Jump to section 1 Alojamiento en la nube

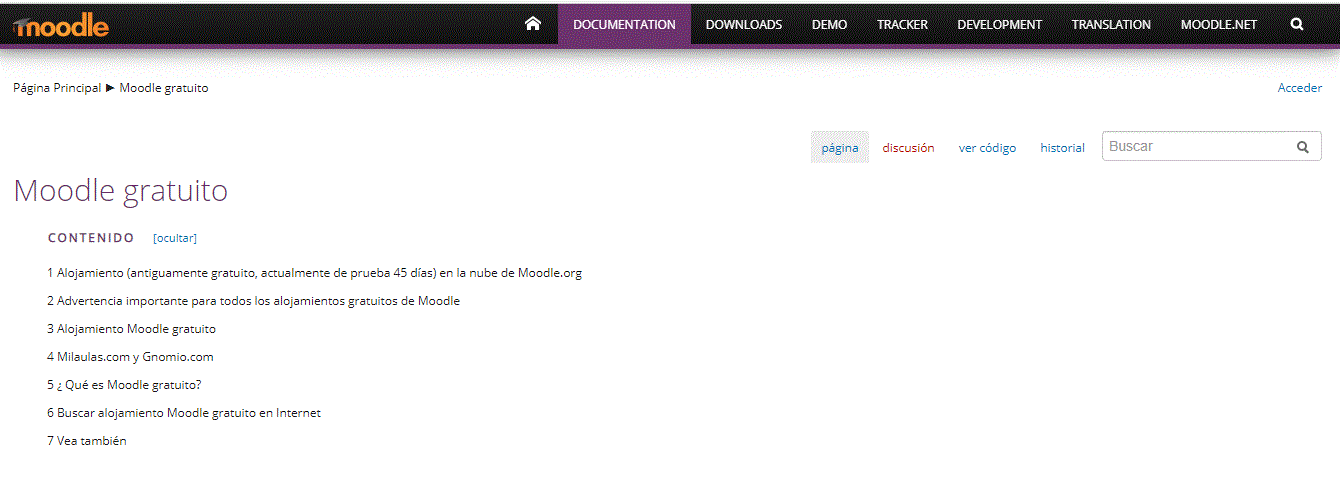click(x=314, y=273)
